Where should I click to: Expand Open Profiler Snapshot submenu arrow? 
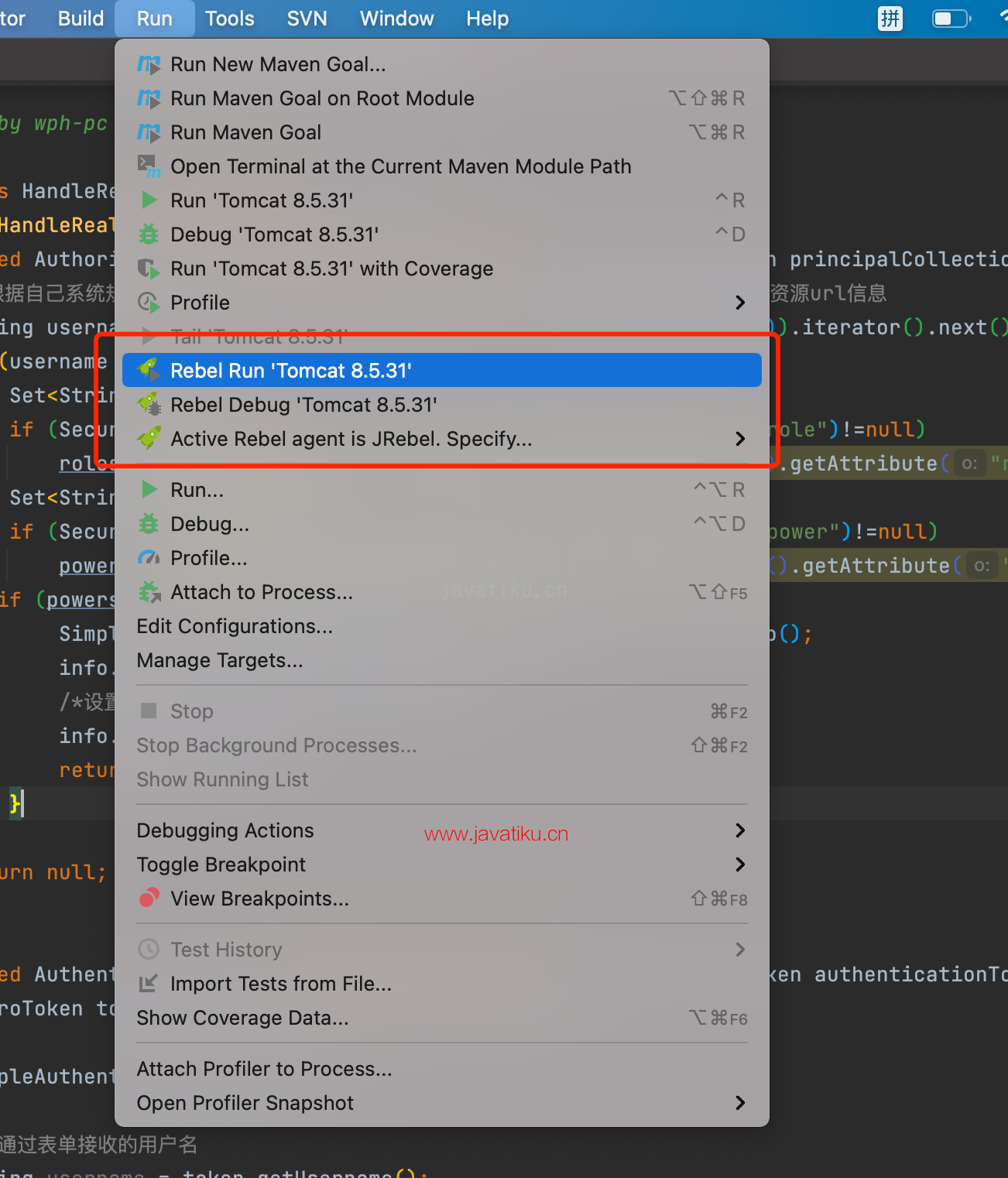pos(740,1103)
